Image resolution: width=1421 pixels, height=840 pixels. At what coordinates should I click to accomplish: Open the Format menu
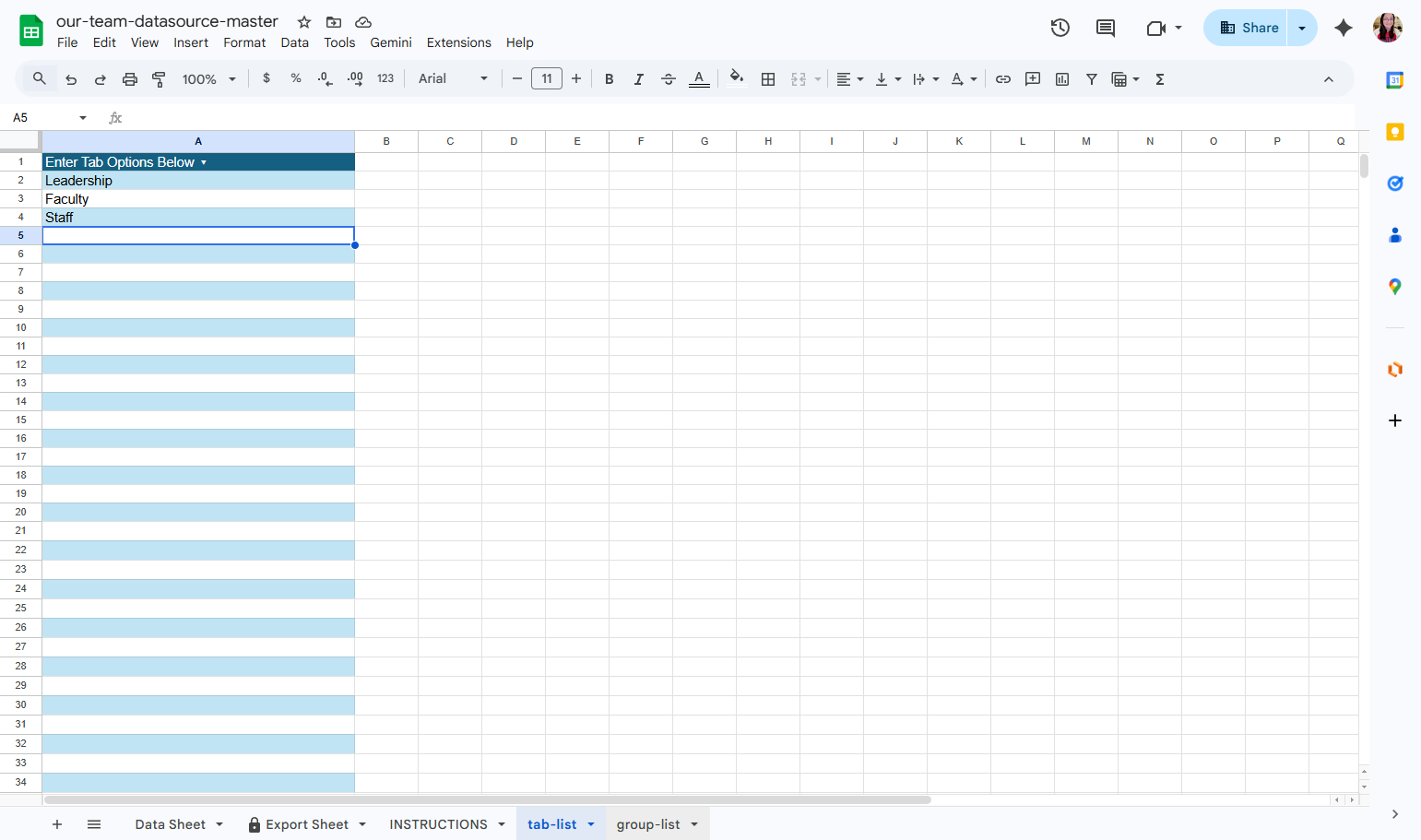pyautogui.click(x=244, y=42)
